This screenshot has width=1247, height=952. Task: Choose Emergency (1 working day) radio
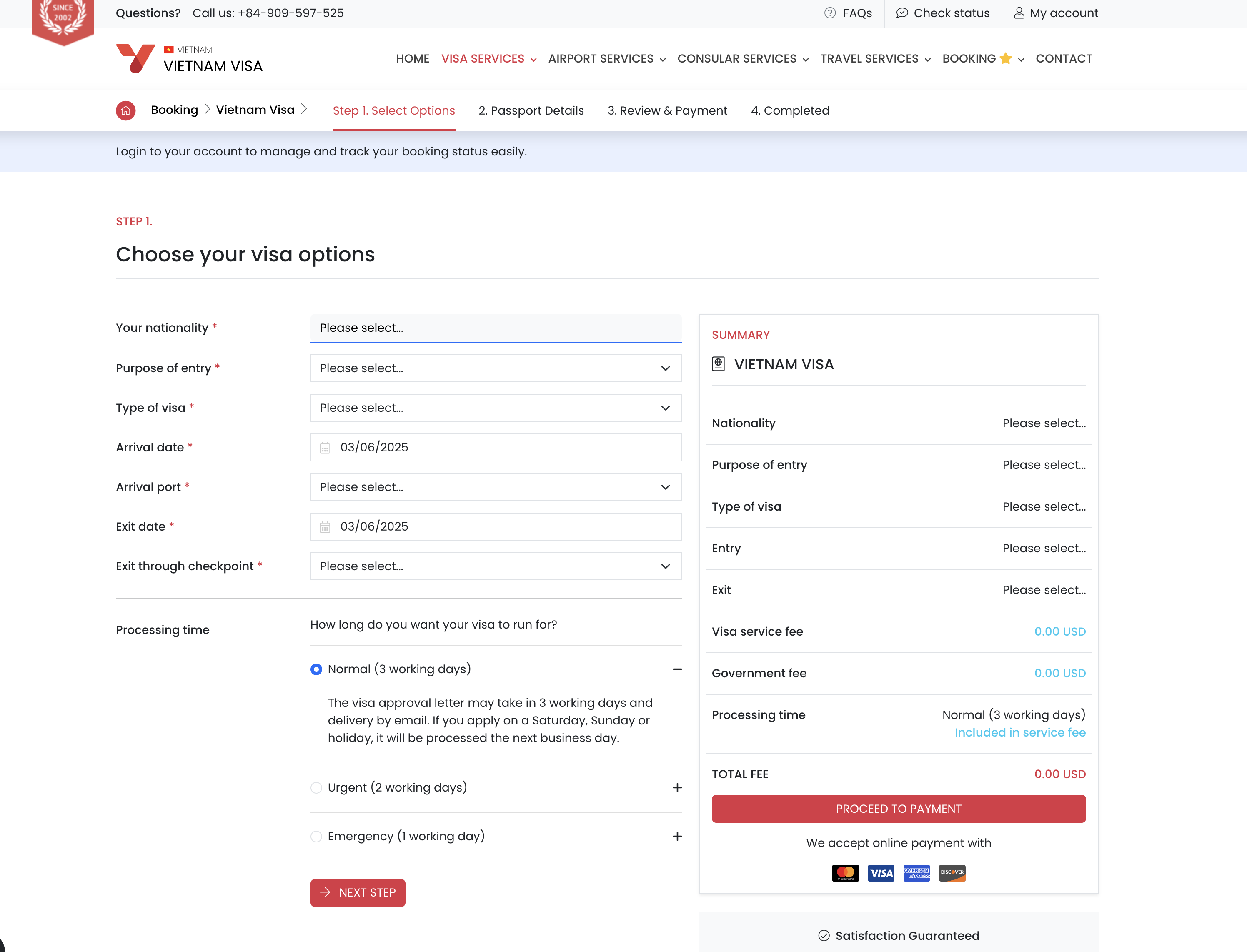pyautogui.click(x=316, y=837)
